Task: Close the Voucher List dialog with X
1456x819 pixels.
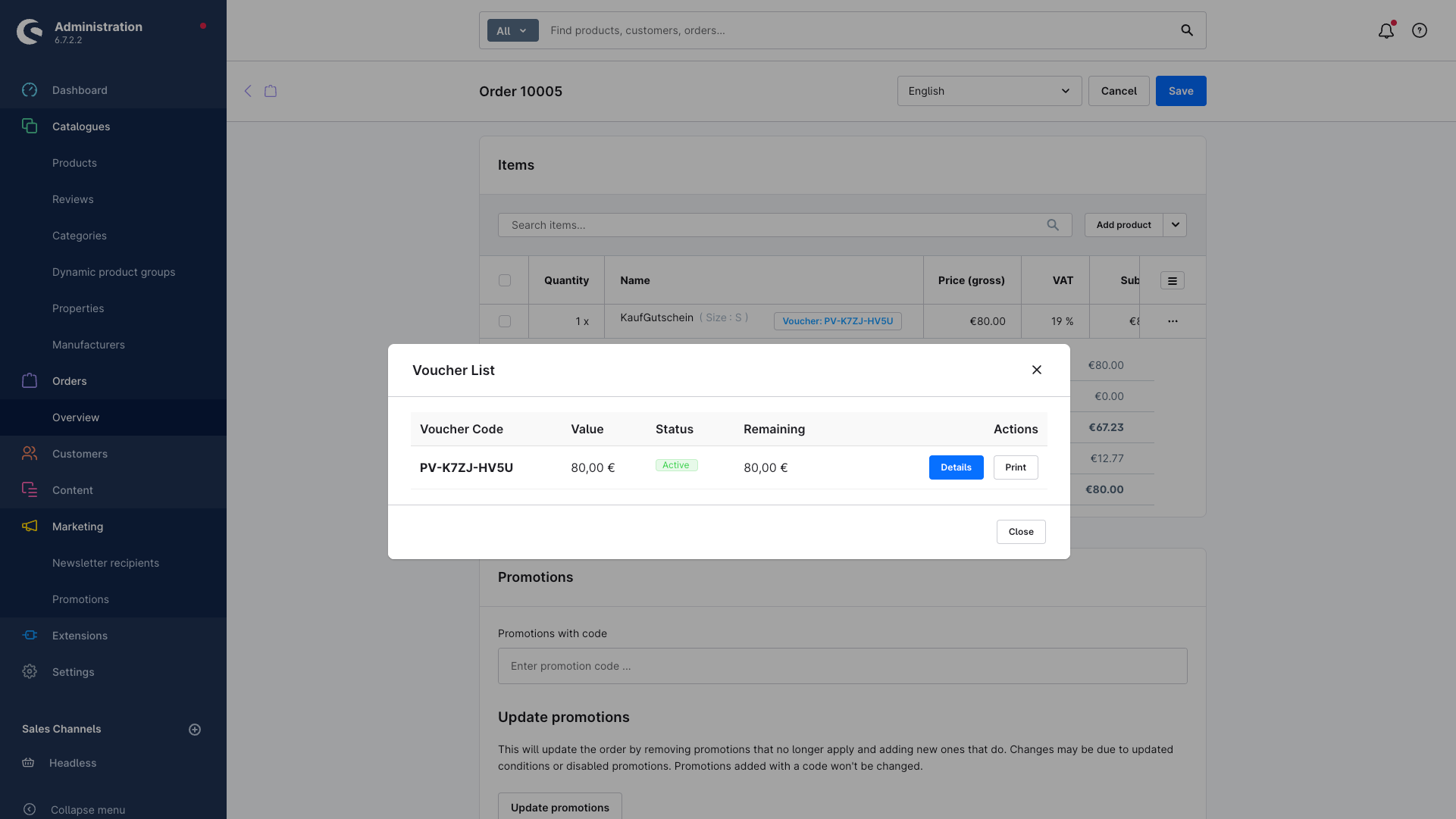Action: click(1037, 370)
